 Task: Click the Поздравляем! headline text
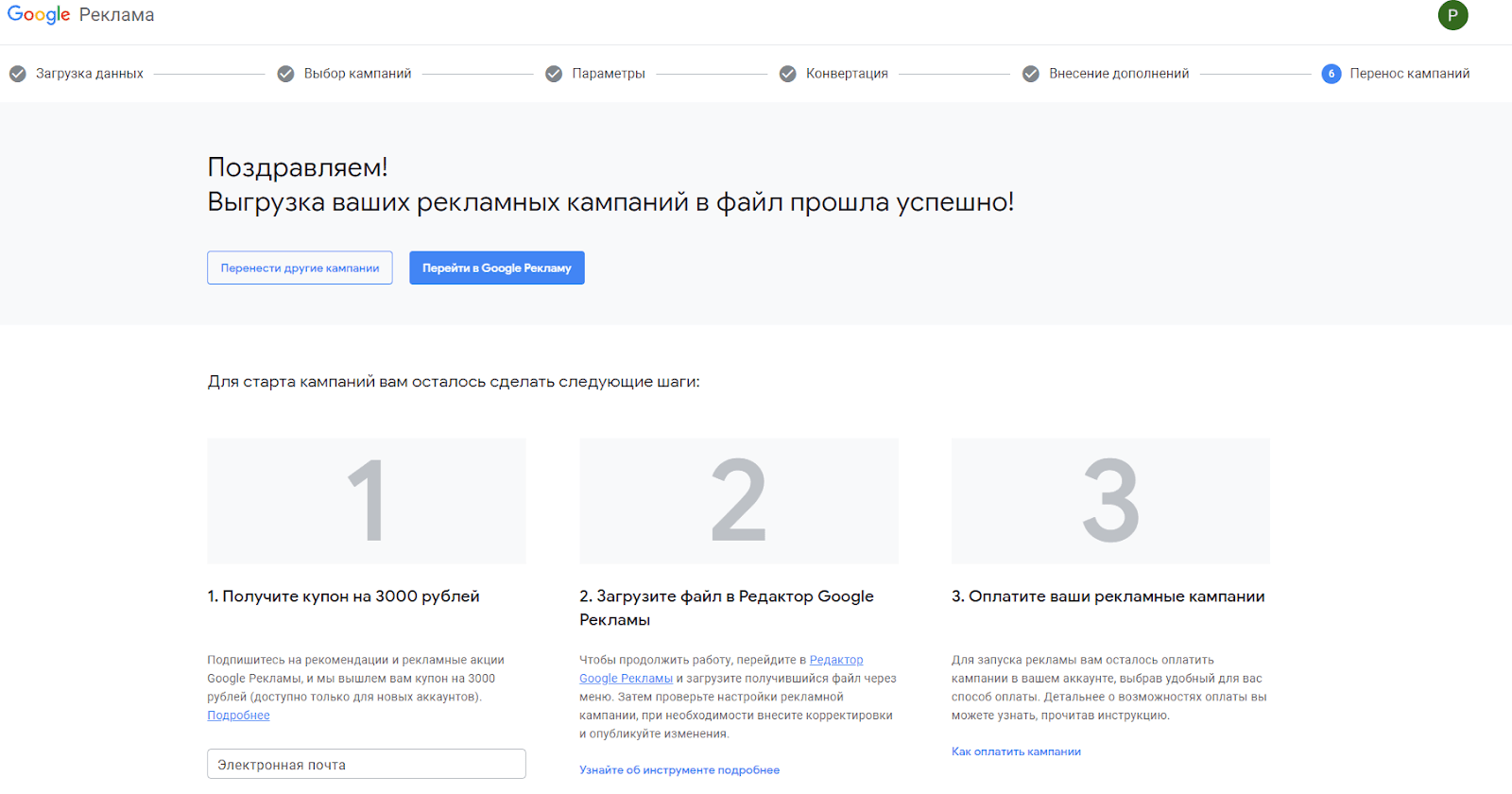tap(298, 167)
